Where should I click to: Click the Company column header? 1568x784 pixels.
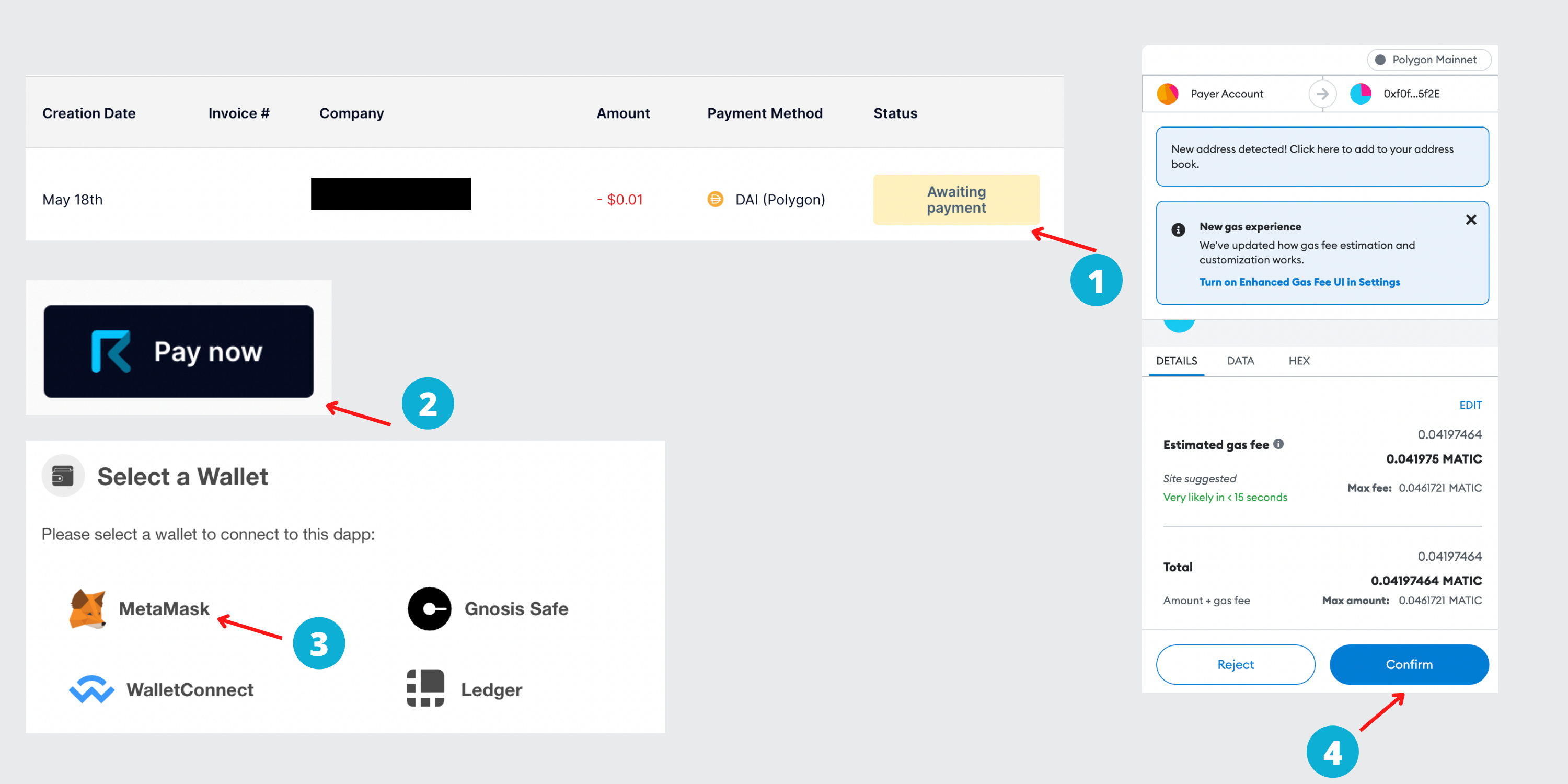351,114
